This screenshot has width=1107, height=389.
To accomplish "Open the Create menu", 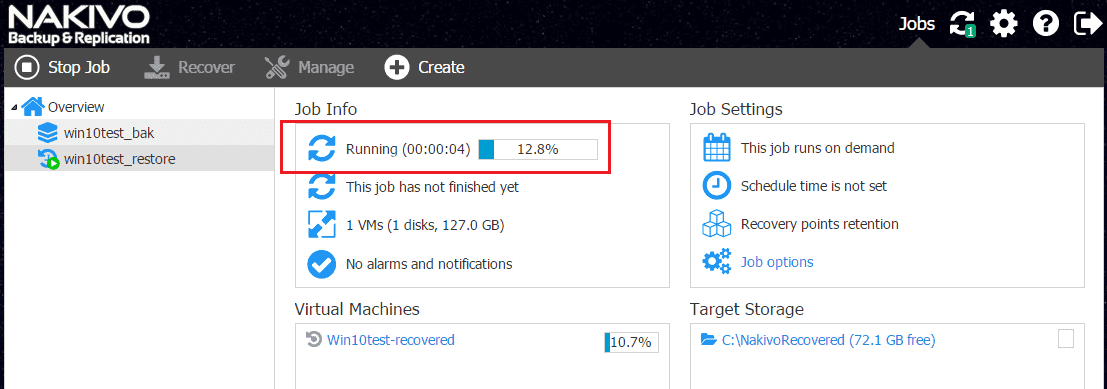I will pyautogui.click(x=424, y=68).
